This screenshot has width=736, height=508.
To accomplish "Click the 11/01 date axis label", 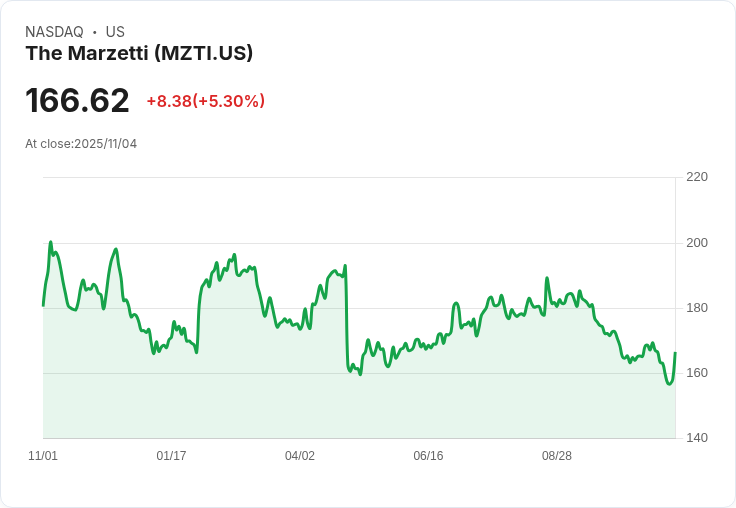I will 43,456.
